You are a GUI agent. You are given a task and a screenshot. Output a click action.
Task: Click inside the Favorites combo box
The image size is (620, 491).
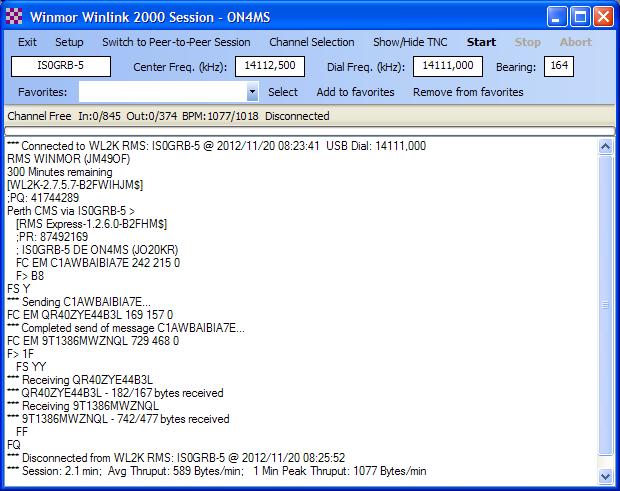pos(163,92)
